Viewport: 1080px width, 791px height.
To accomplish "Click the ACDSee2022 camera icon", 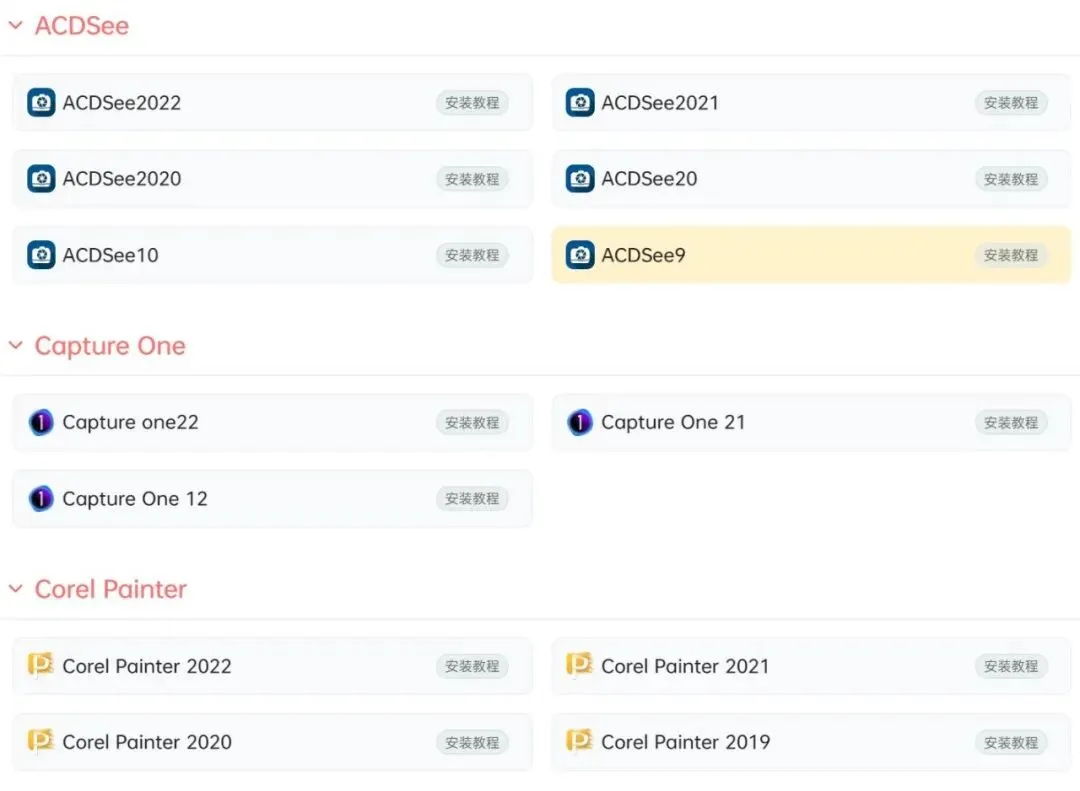I will pyautogui.click(x=41, y=103).
